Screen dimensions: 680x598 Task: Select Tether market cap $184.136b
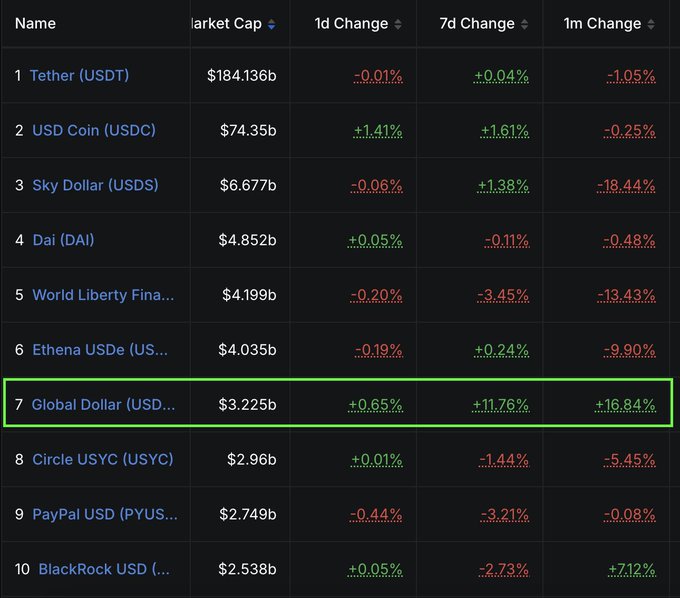[x=242, y=75]
